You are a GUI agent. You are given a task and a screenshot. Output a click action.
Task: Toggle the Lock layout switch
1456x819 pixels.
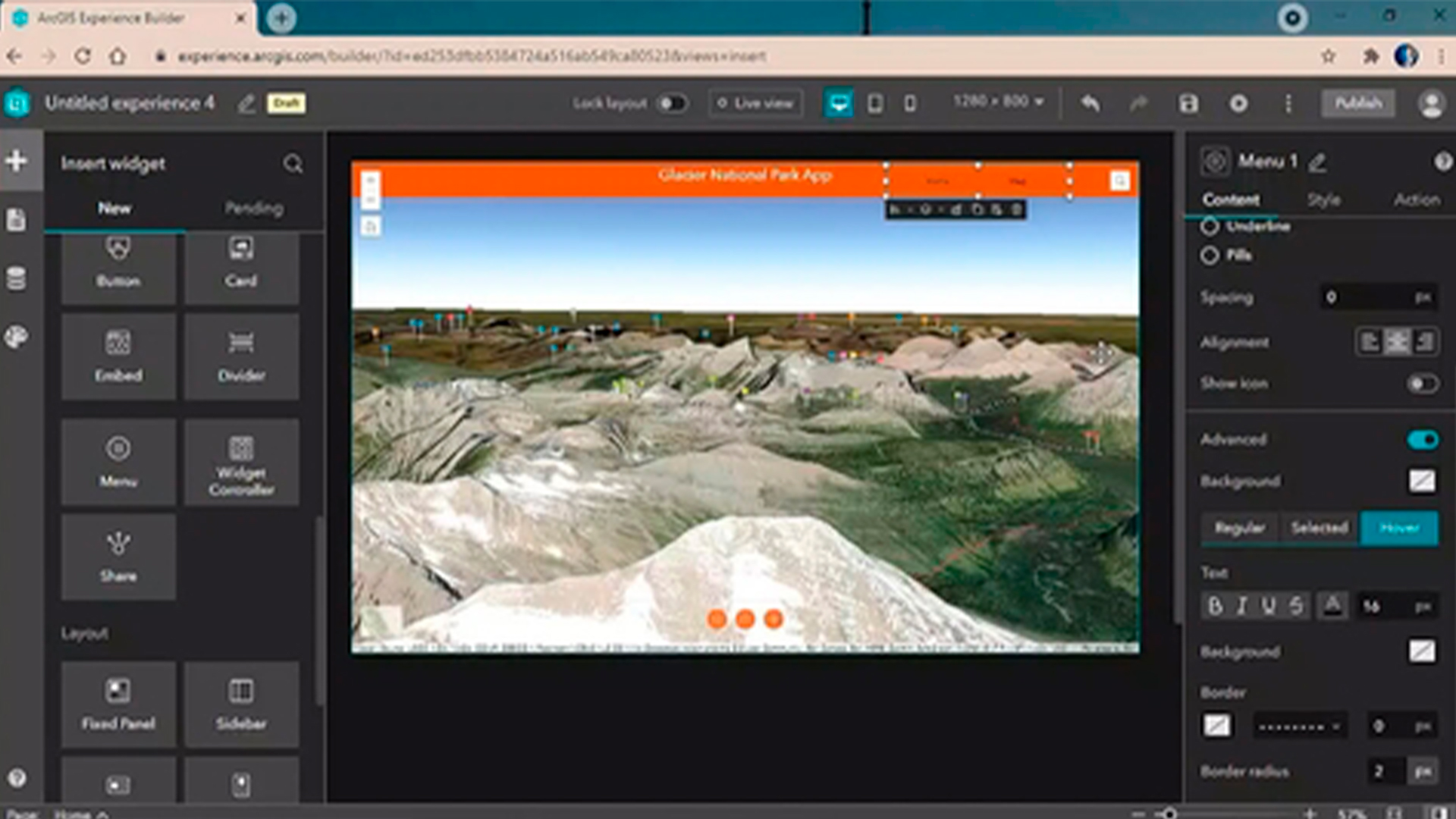671,103
